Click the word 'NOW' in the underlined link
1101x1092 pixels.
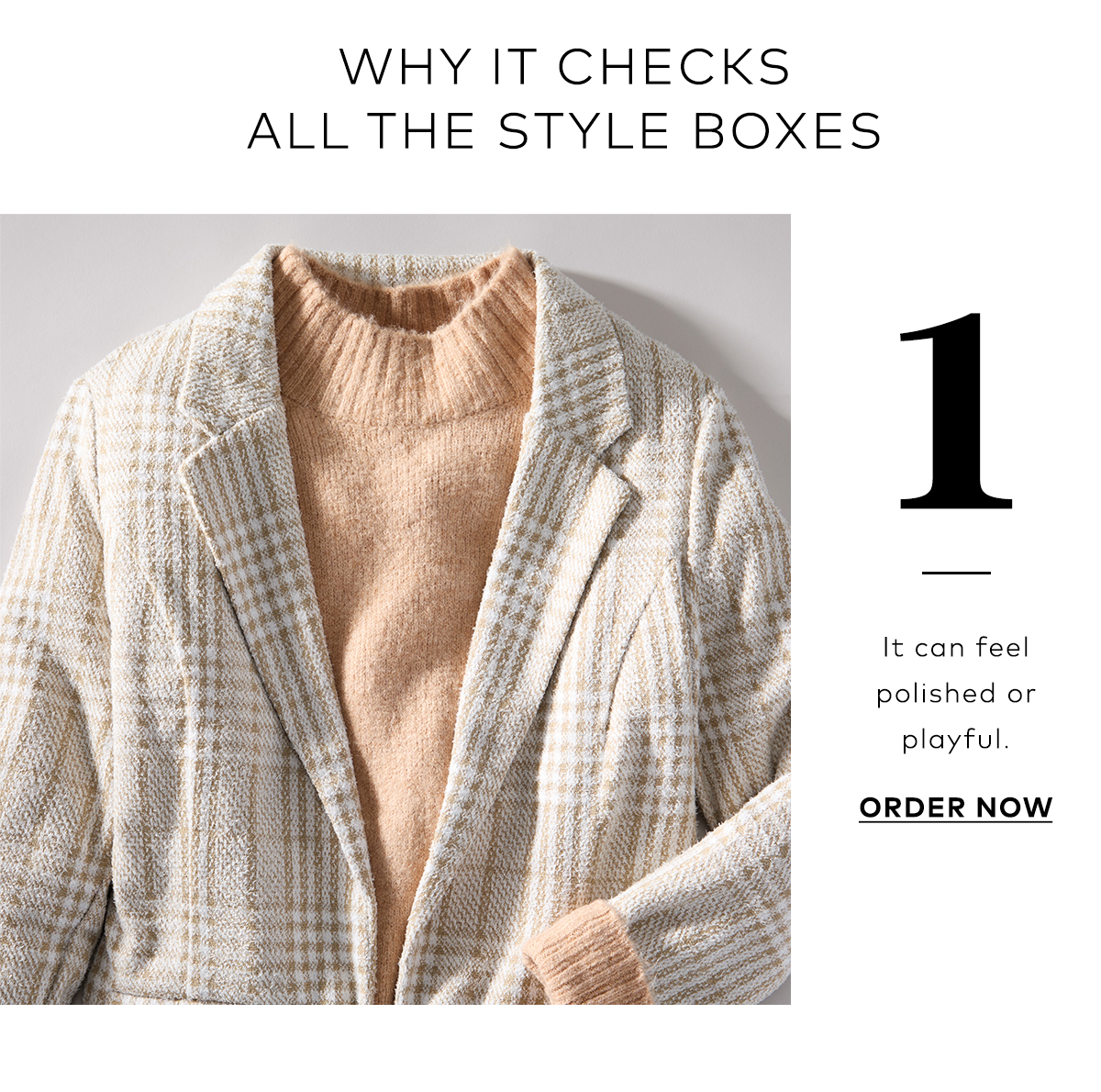[x=1014, y=808]
